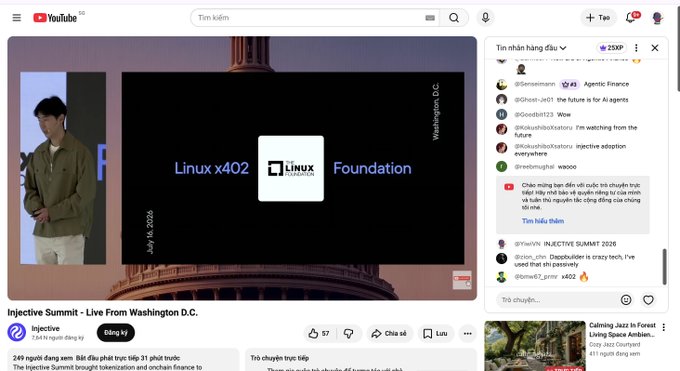Close the live chat panel

[655, 48]
